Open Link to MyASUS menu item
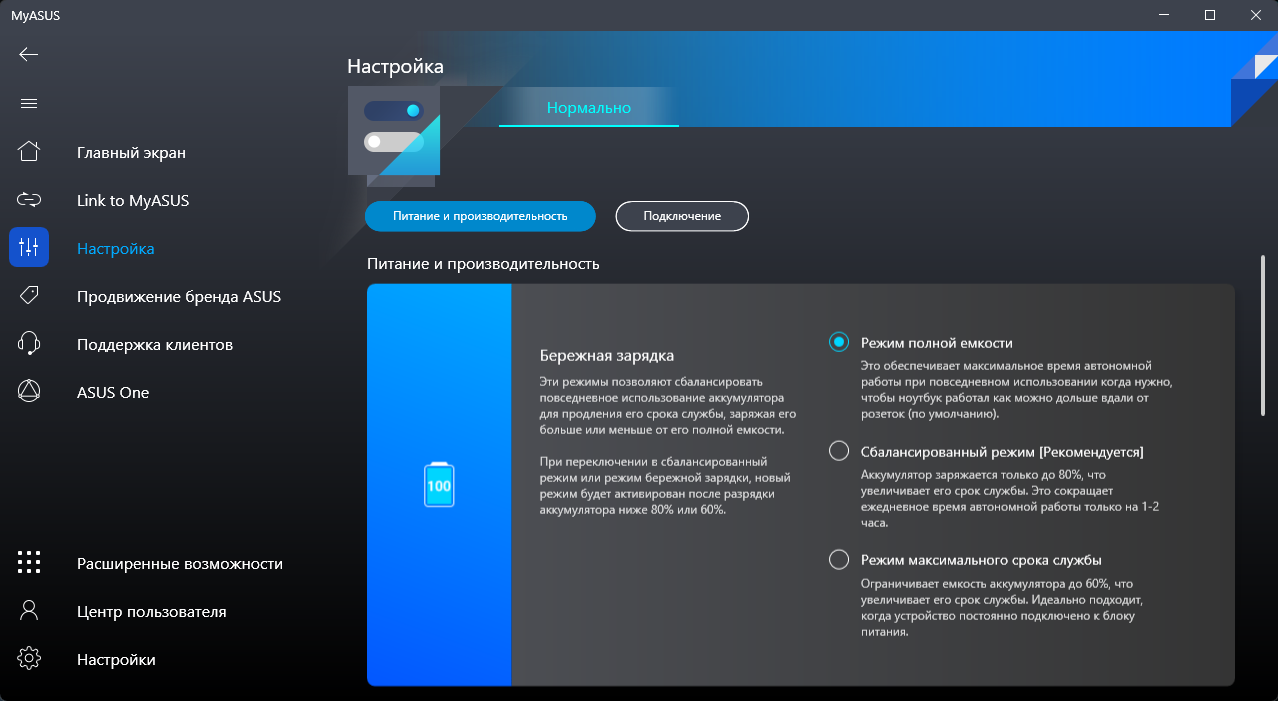Screen dimensions: 1278x701 click(x=133, y=201)
